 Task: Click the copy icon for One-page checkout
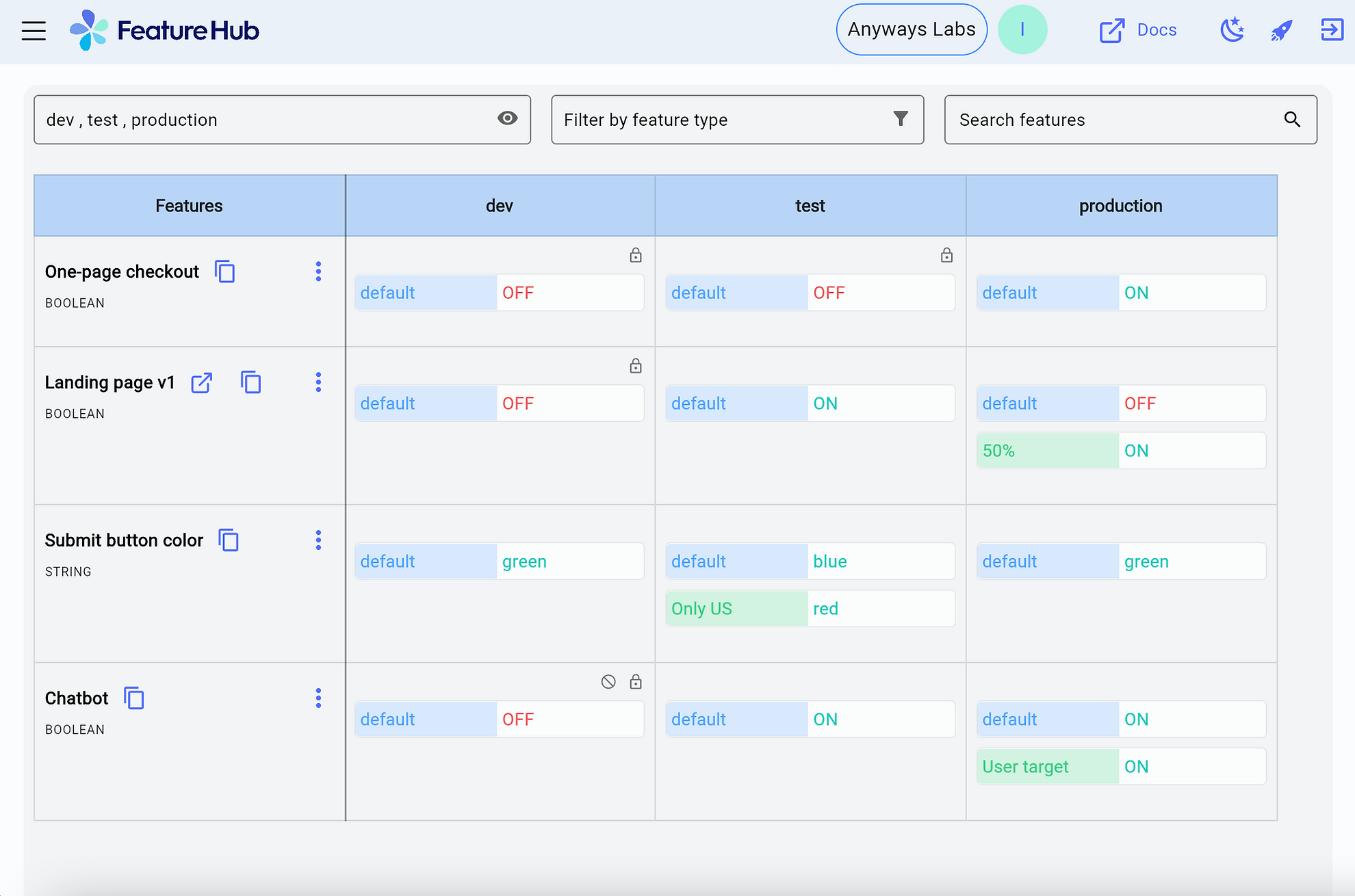point(225,271)
